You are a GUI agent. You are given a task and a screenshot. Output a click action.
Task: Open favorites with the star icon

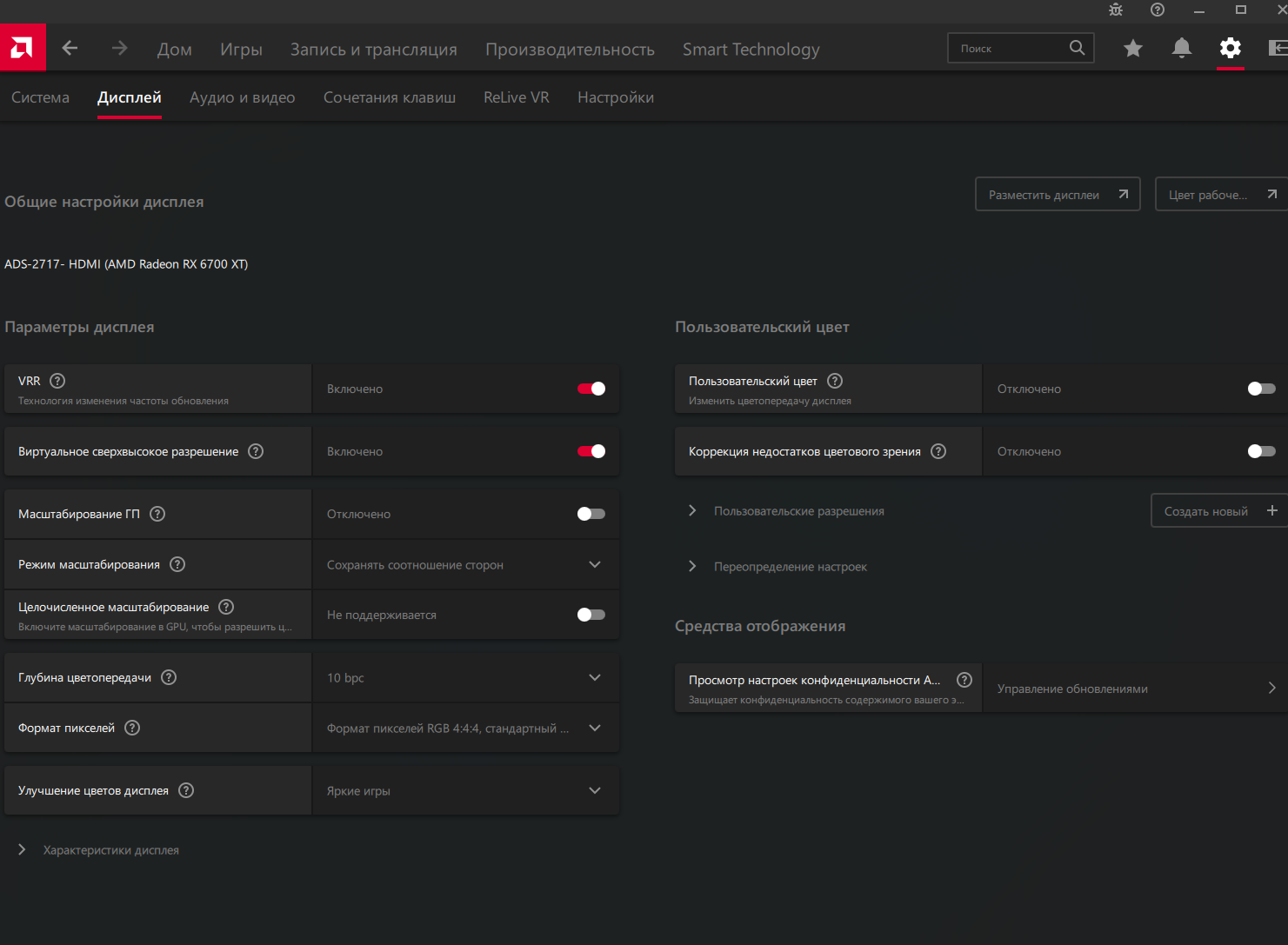click(1132, 49)
